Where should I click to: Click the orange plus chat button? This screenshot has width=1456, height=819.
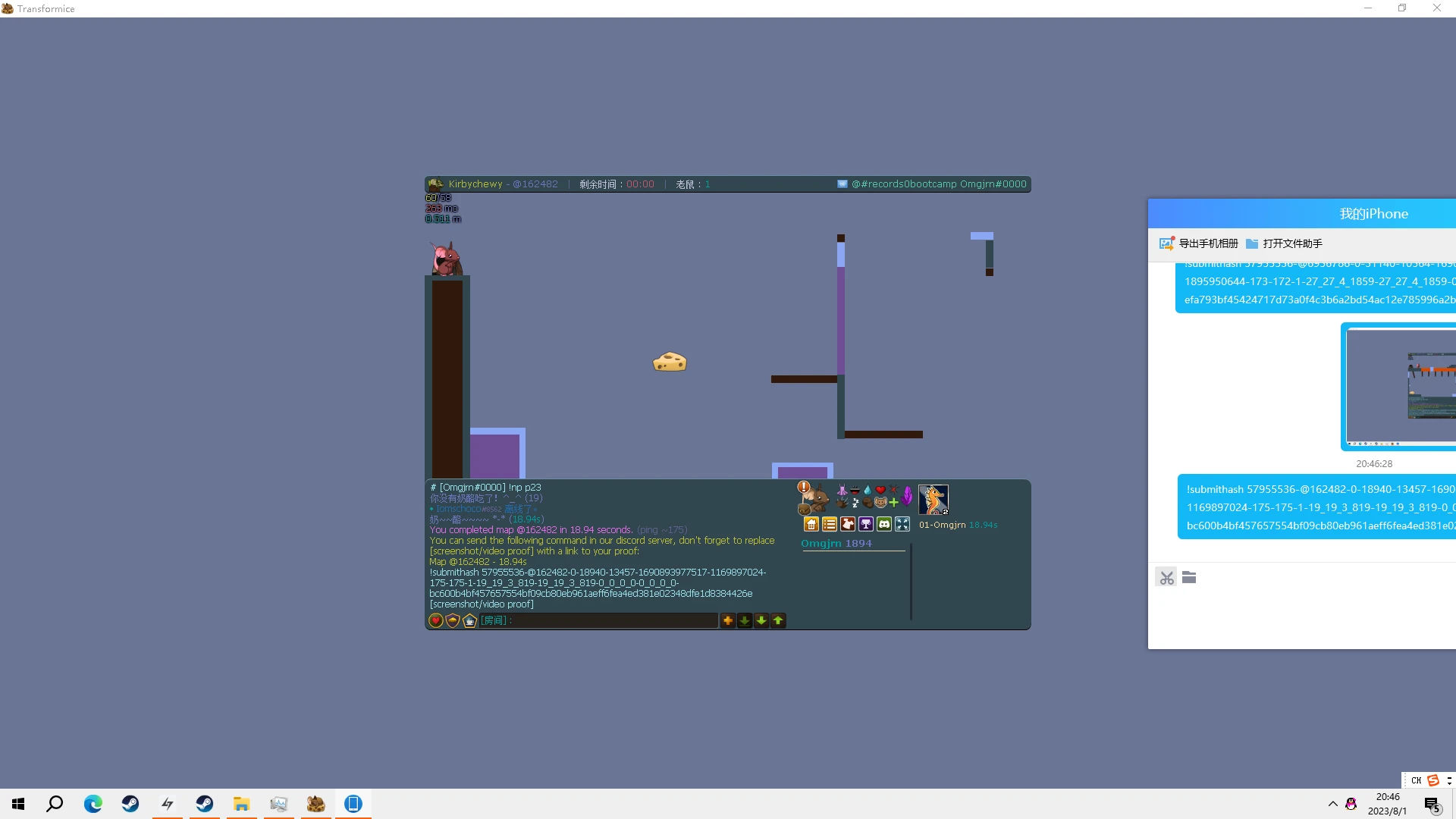tap(728, 620)
